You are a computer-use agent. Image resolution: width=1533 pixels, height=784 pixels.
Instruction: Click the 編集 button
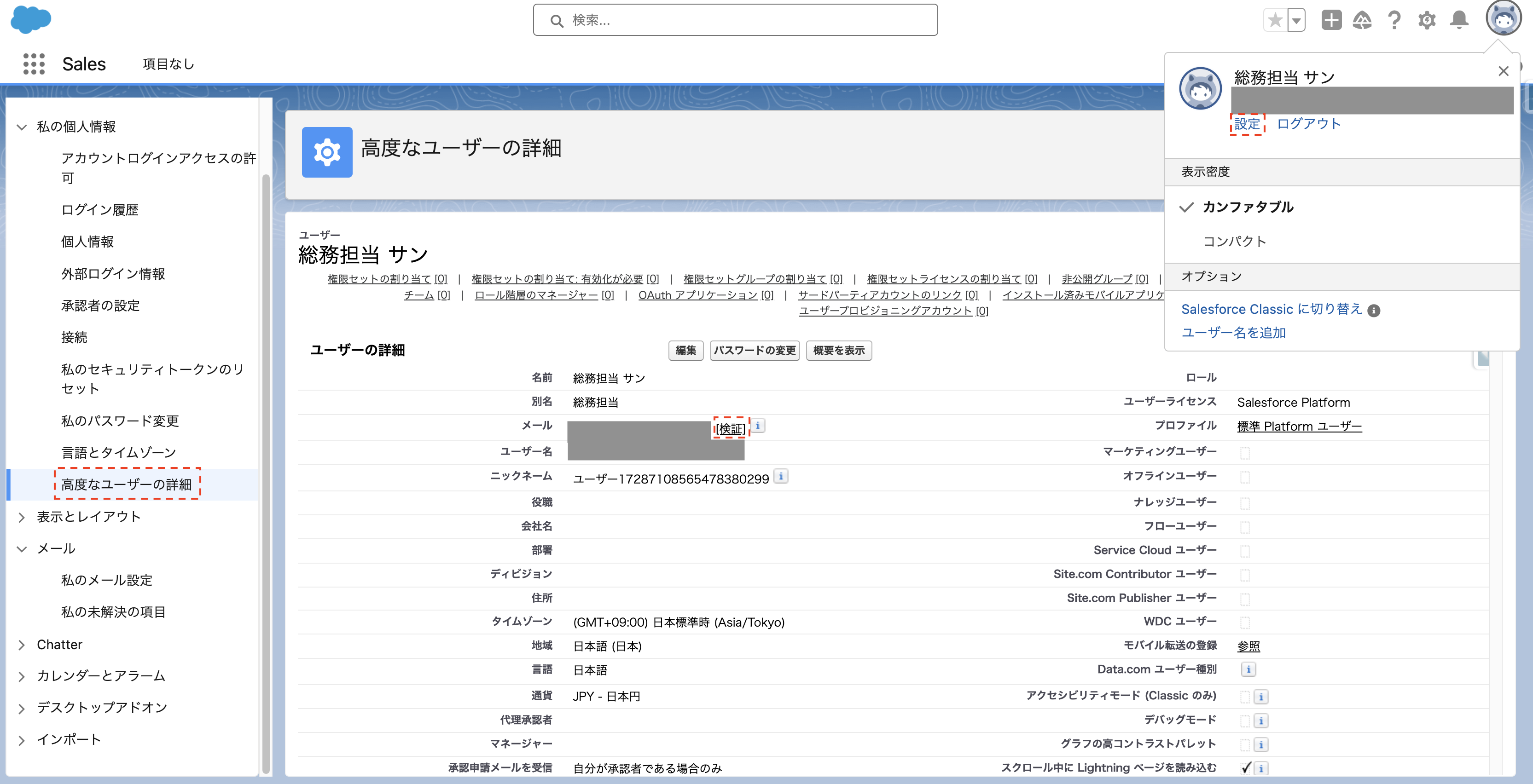[x=685, y=350]
